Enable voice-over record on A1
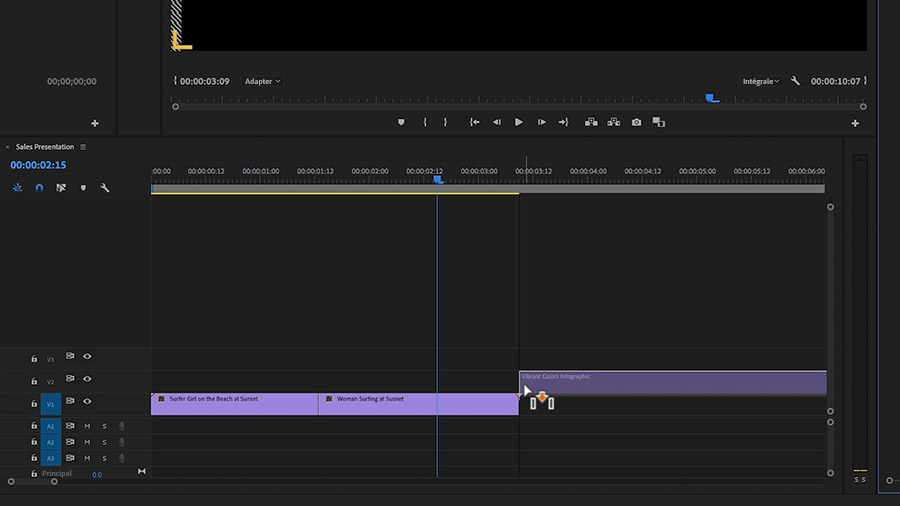 [122, 426]
